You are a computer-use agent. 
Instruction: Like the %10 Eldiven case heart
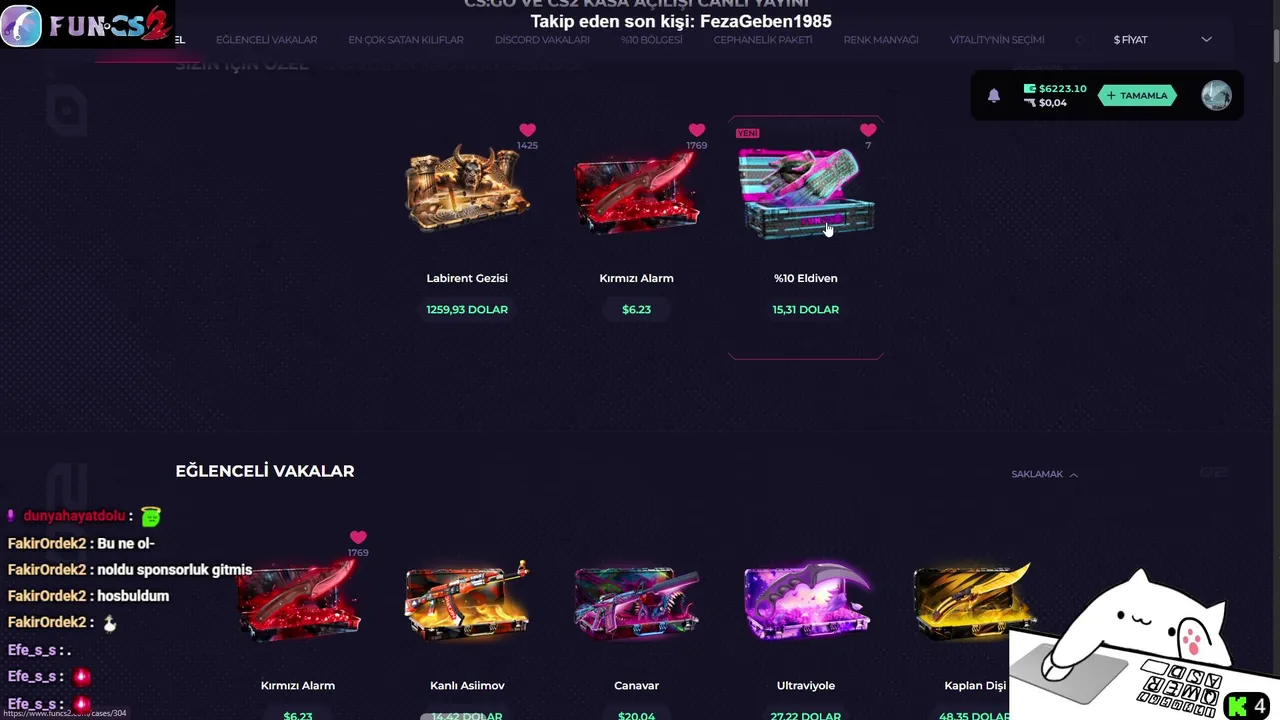pos(867,130)
